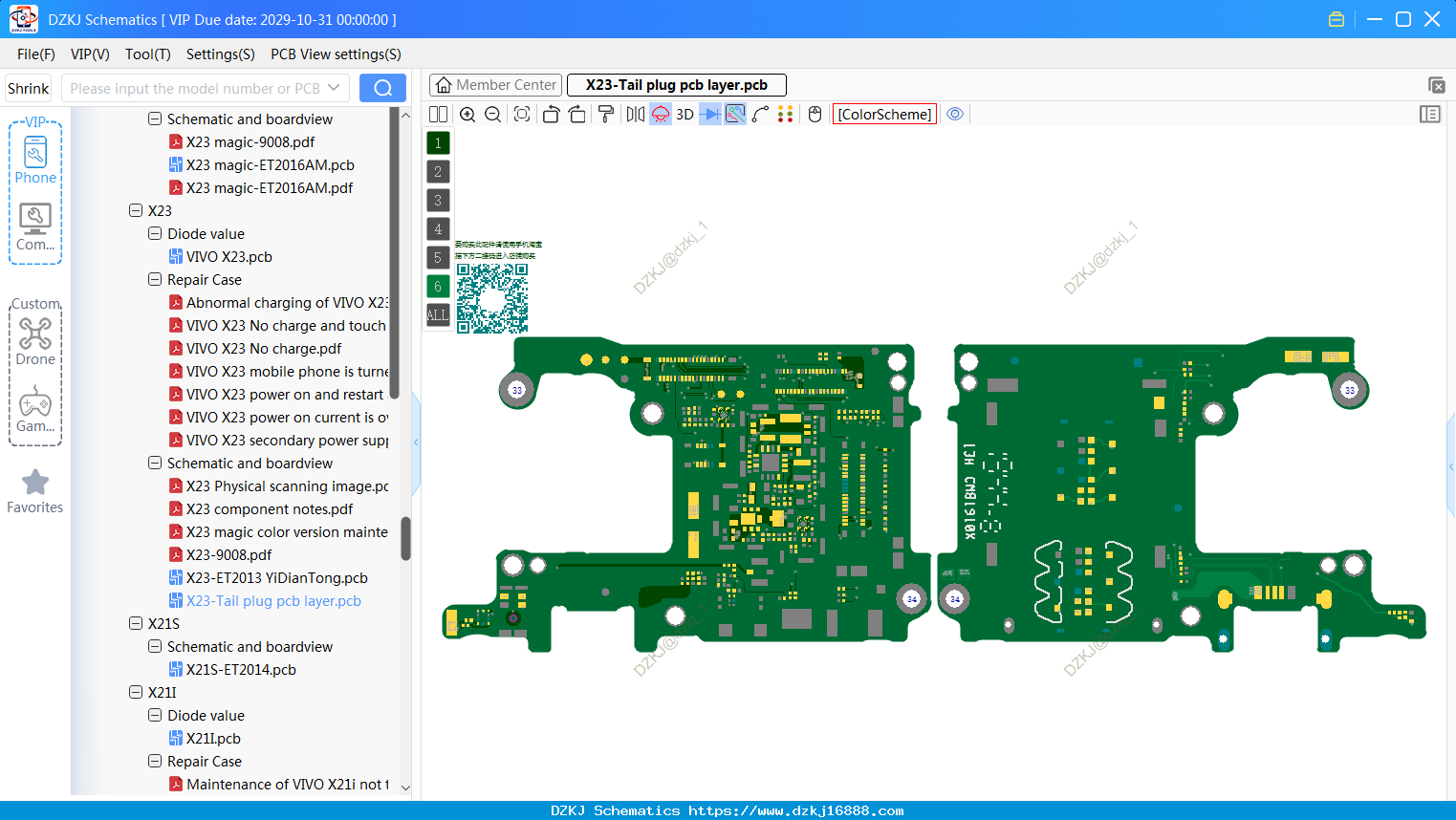
Task: Click the file tree scrollbar thumb
Action: coord(405,538)
